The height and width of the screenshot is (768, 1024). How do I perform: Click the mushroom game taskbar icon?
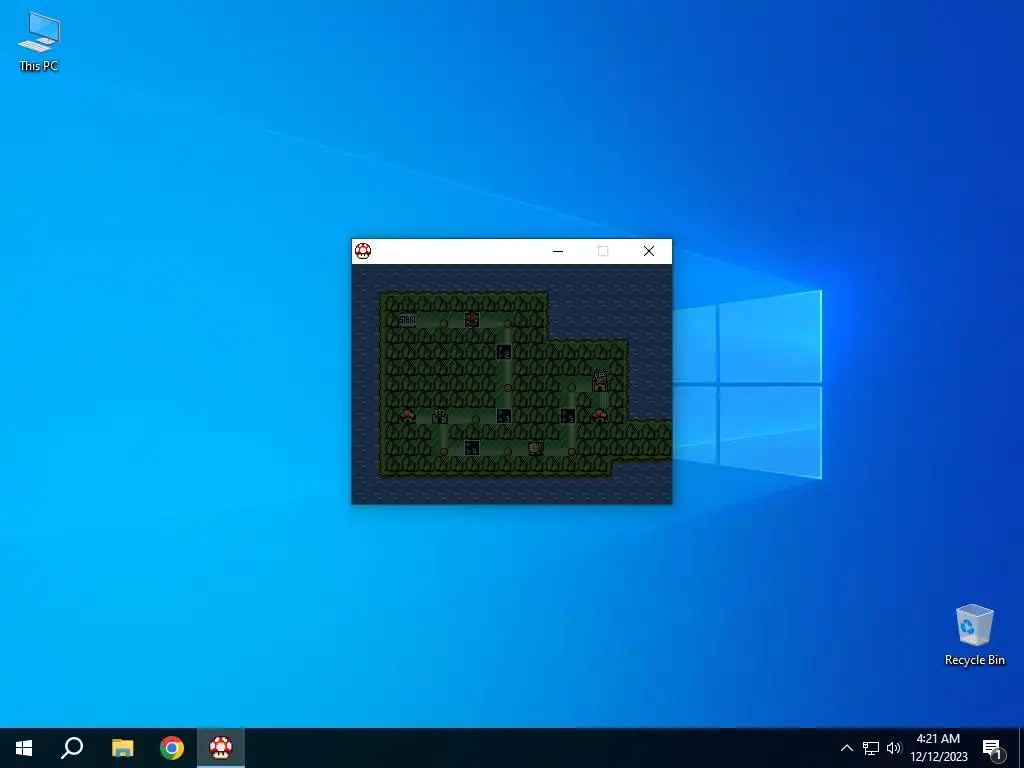click(221, 748)
